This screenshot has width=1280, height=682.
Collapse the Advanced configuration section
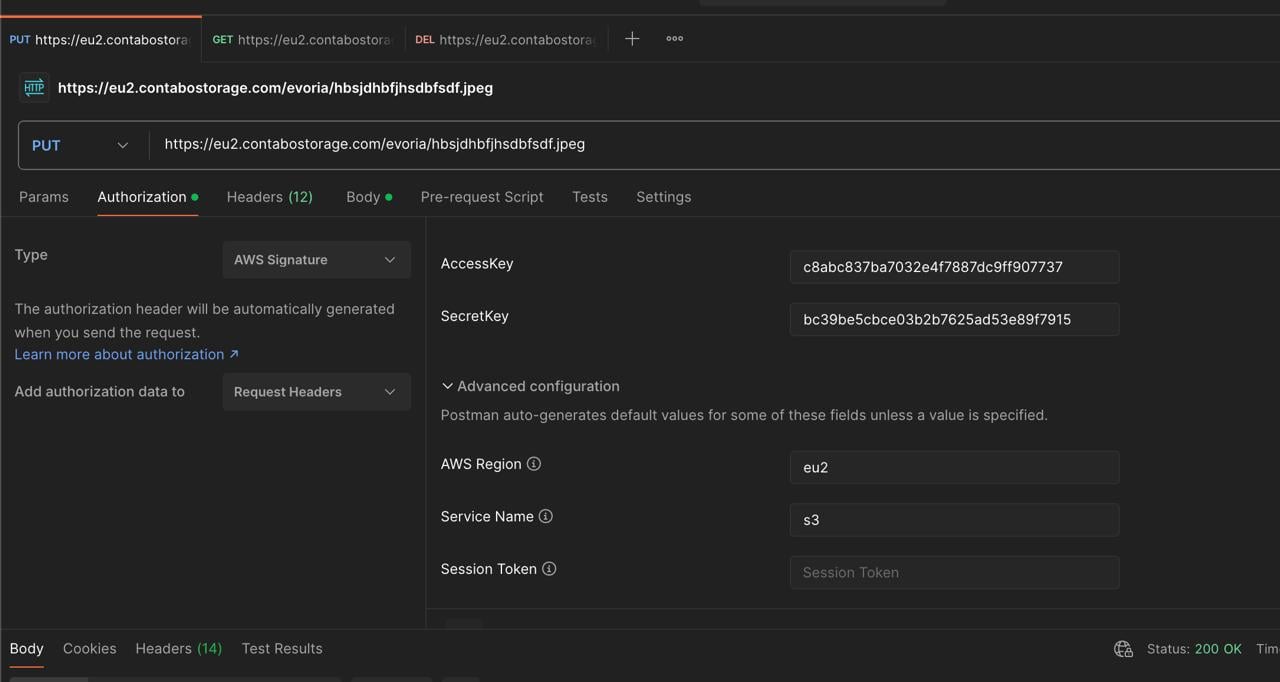[x=530, y=386]
